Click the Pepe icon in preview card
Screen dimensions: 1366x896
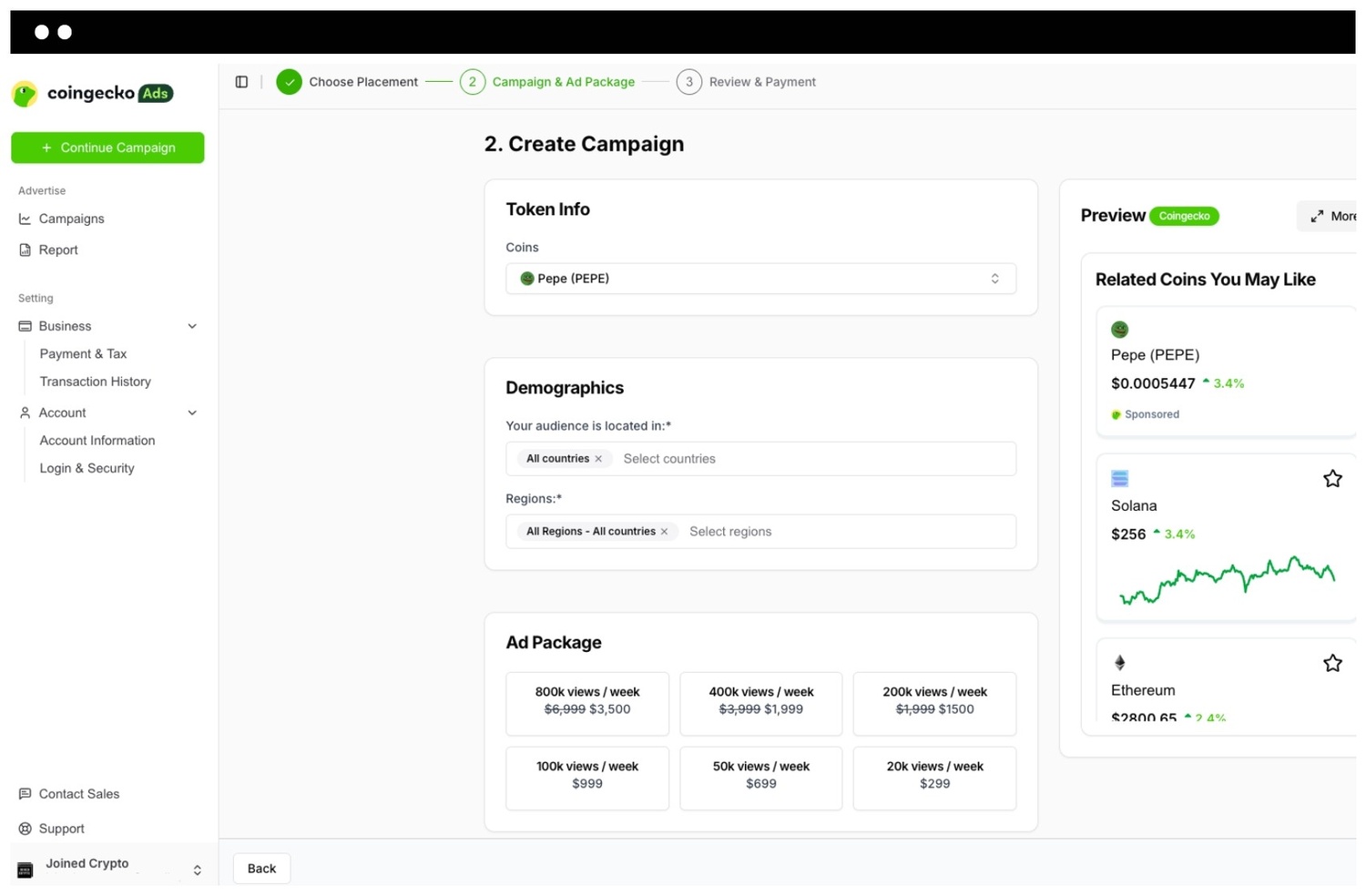point(1120,330)
